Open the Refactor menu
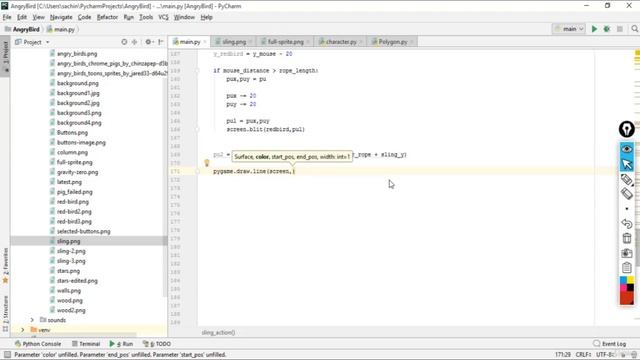 (x=107, y=17)
